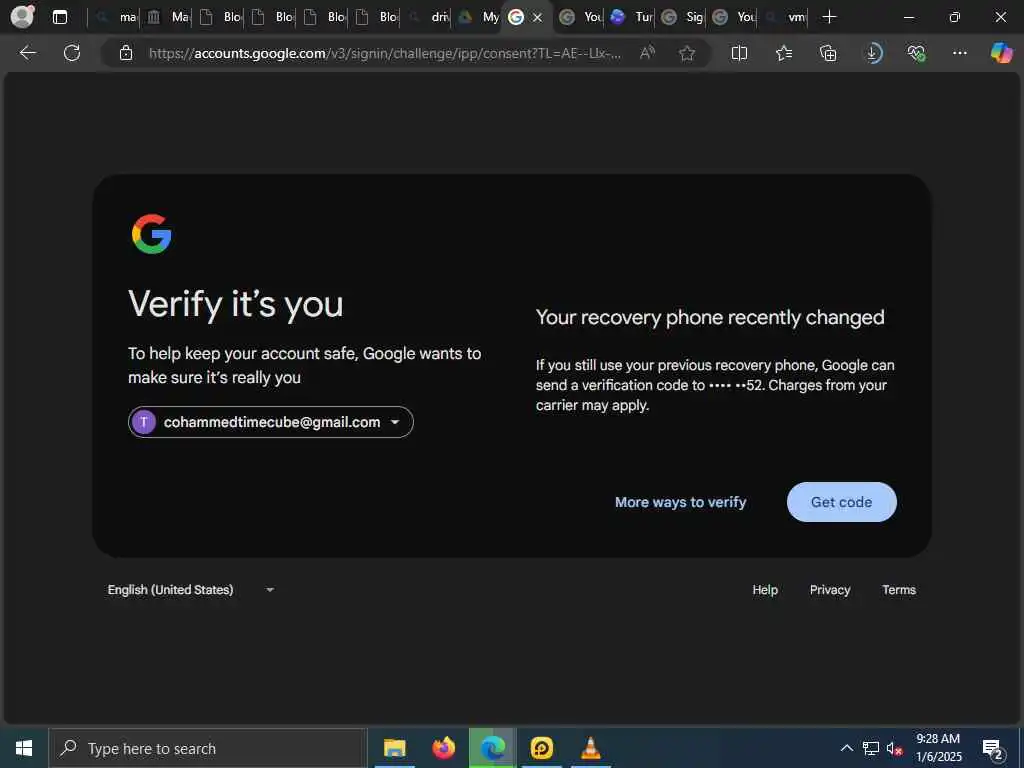Open the Edge profile avatar
This screenshot has width=1024, height=768.
22,16
